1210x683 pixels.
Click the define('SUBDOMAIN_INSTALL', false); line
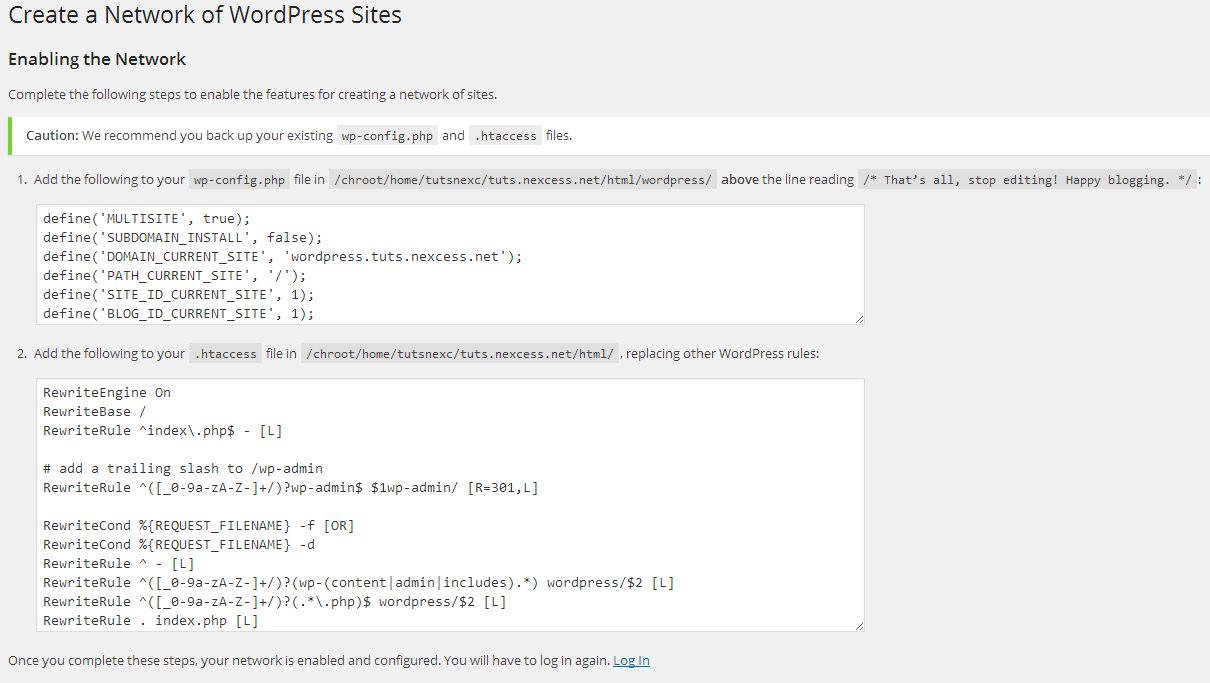pos(183,237)
